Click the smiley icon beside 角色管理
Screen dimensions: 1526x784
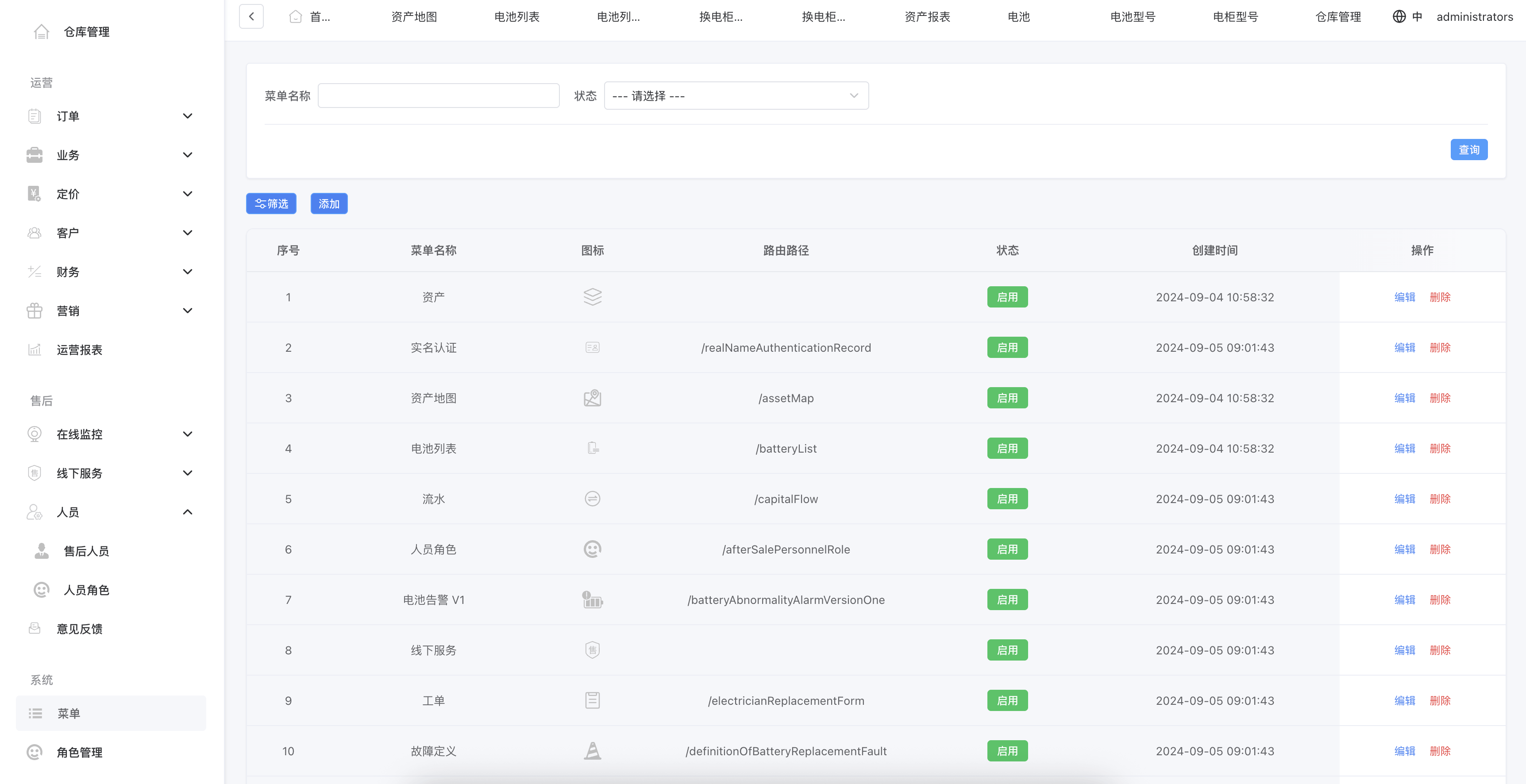(35, 752)
